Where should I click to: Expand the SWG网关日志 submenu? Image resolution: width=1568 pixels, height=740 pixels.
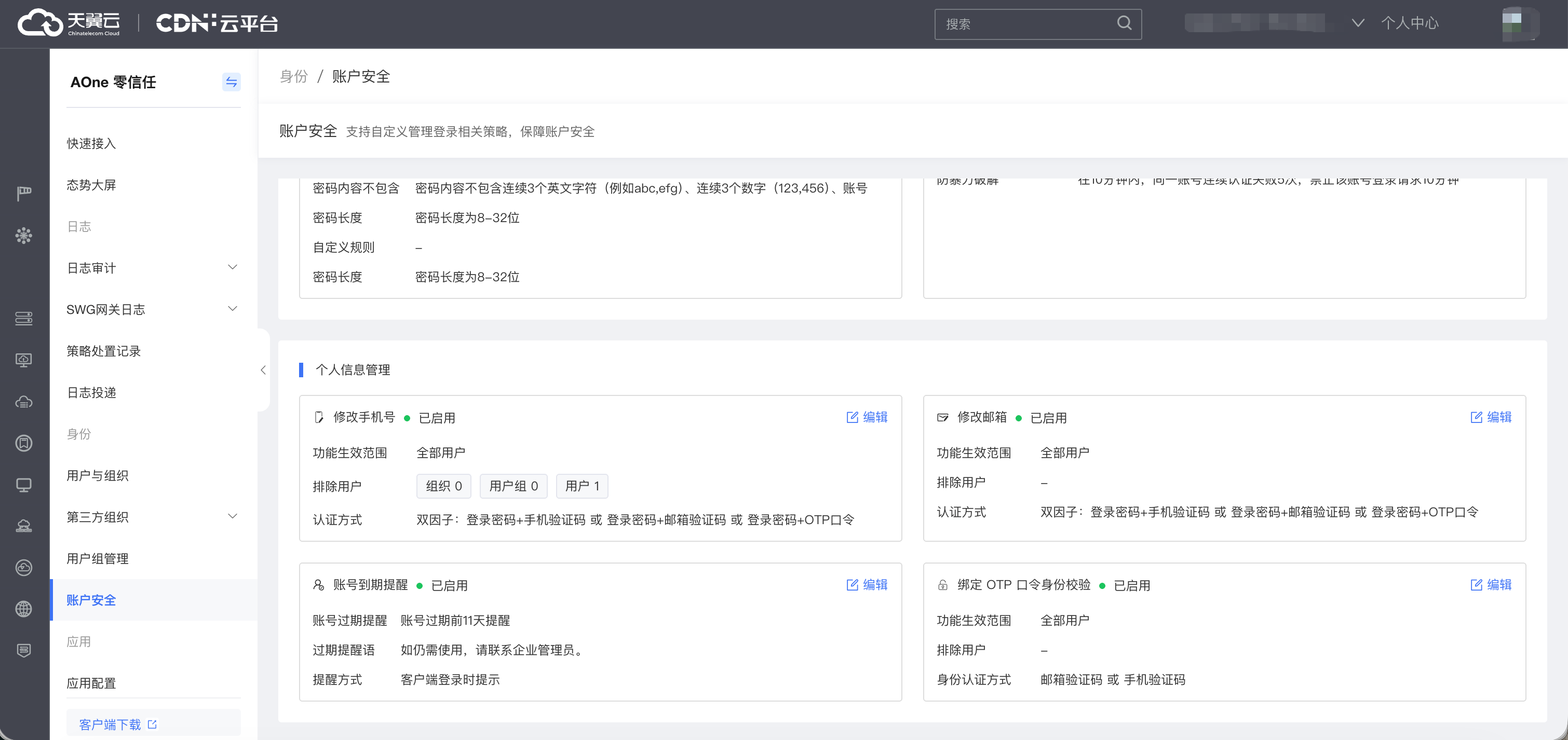tap(232, 309)
